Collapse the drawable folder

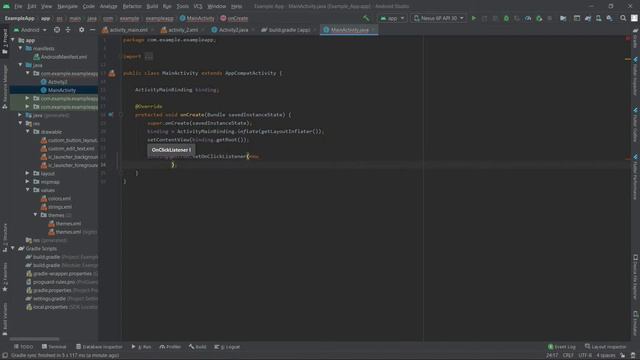point(28,131)
